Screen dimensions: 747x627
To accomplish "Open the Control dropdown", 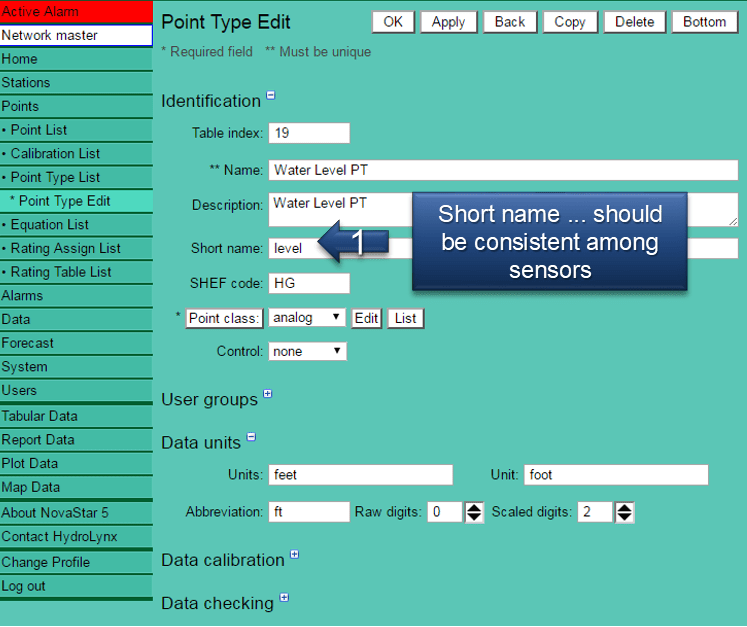I will pyautogui.click(x=307, y=352).
